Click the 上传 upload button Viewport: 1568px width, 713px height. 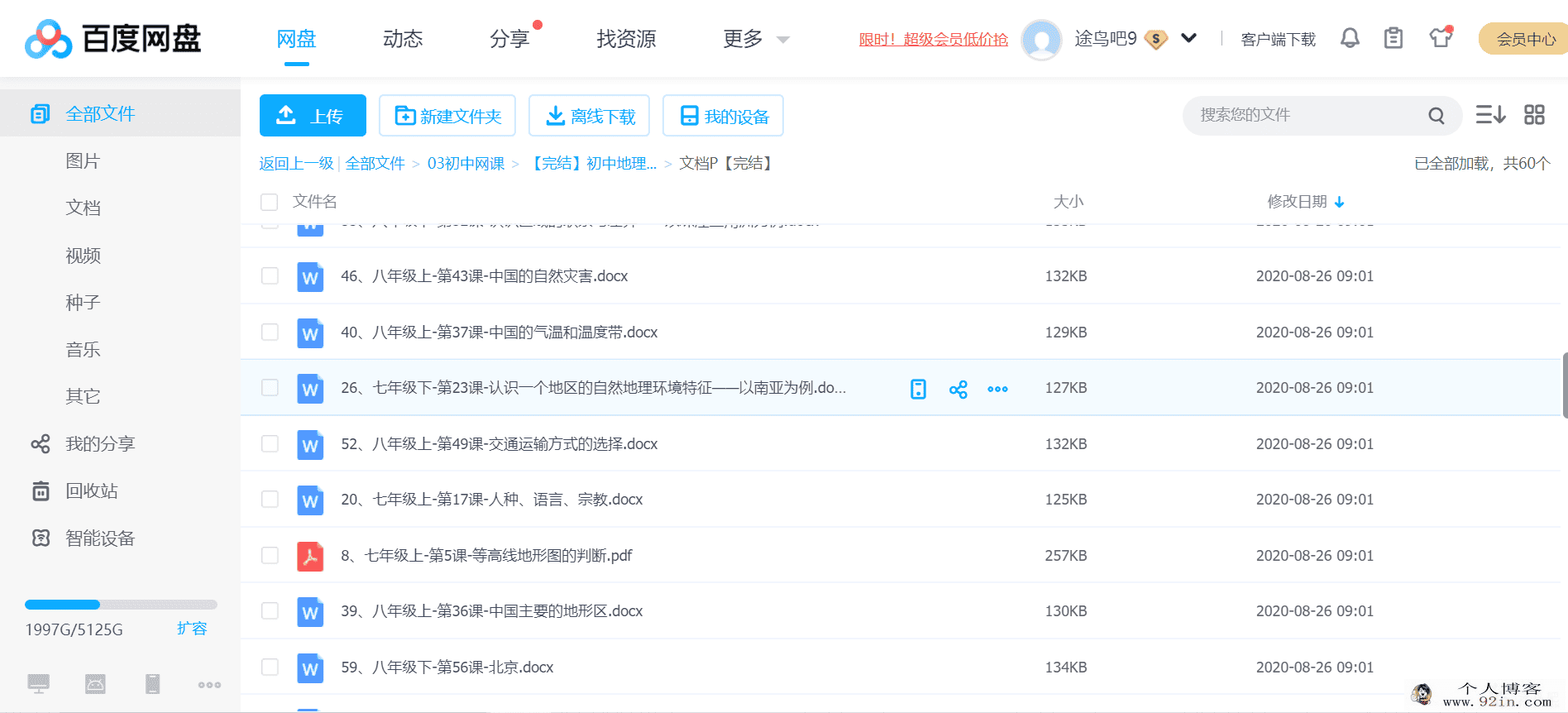tap(313, 115)
